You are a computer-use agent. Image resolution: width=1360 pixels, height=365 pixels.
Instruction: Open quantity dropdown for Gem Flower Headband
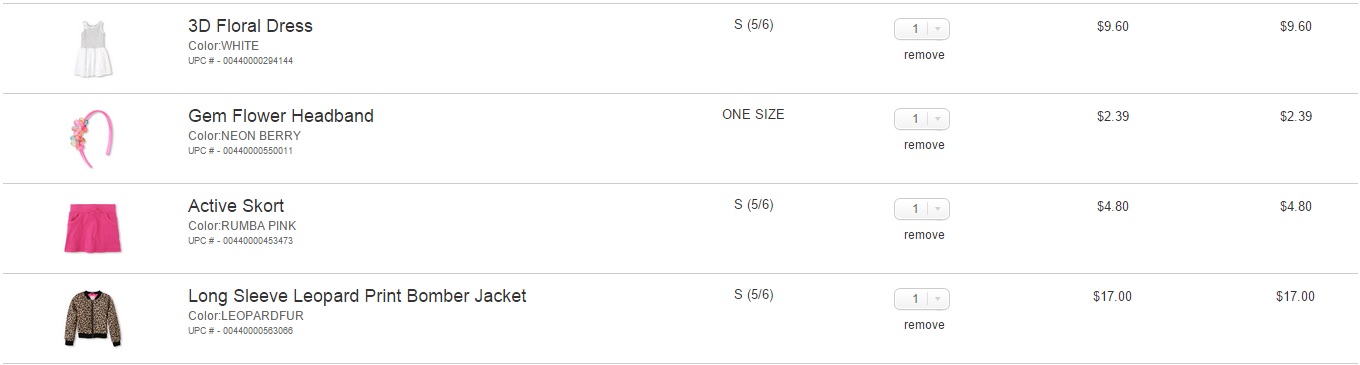921,119
